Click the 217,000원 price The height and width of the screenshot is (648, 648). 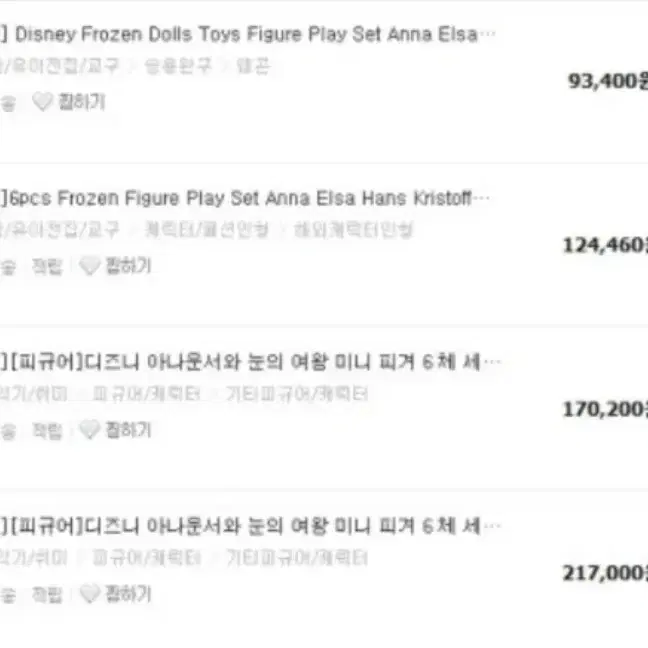click(x=605, y=573)
